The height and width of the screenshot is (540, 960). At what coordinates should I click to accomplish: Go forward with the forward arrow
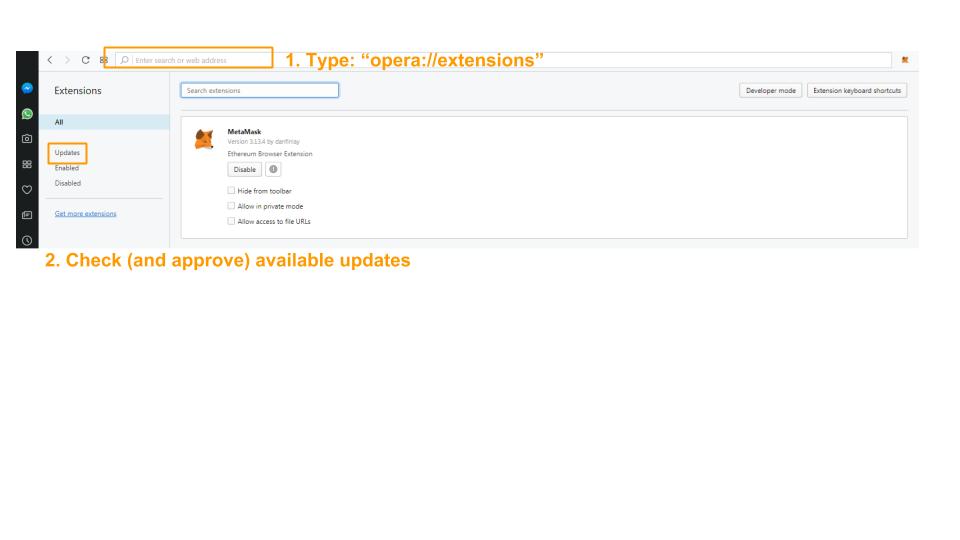pyautogui.click(x=67, y=60)
